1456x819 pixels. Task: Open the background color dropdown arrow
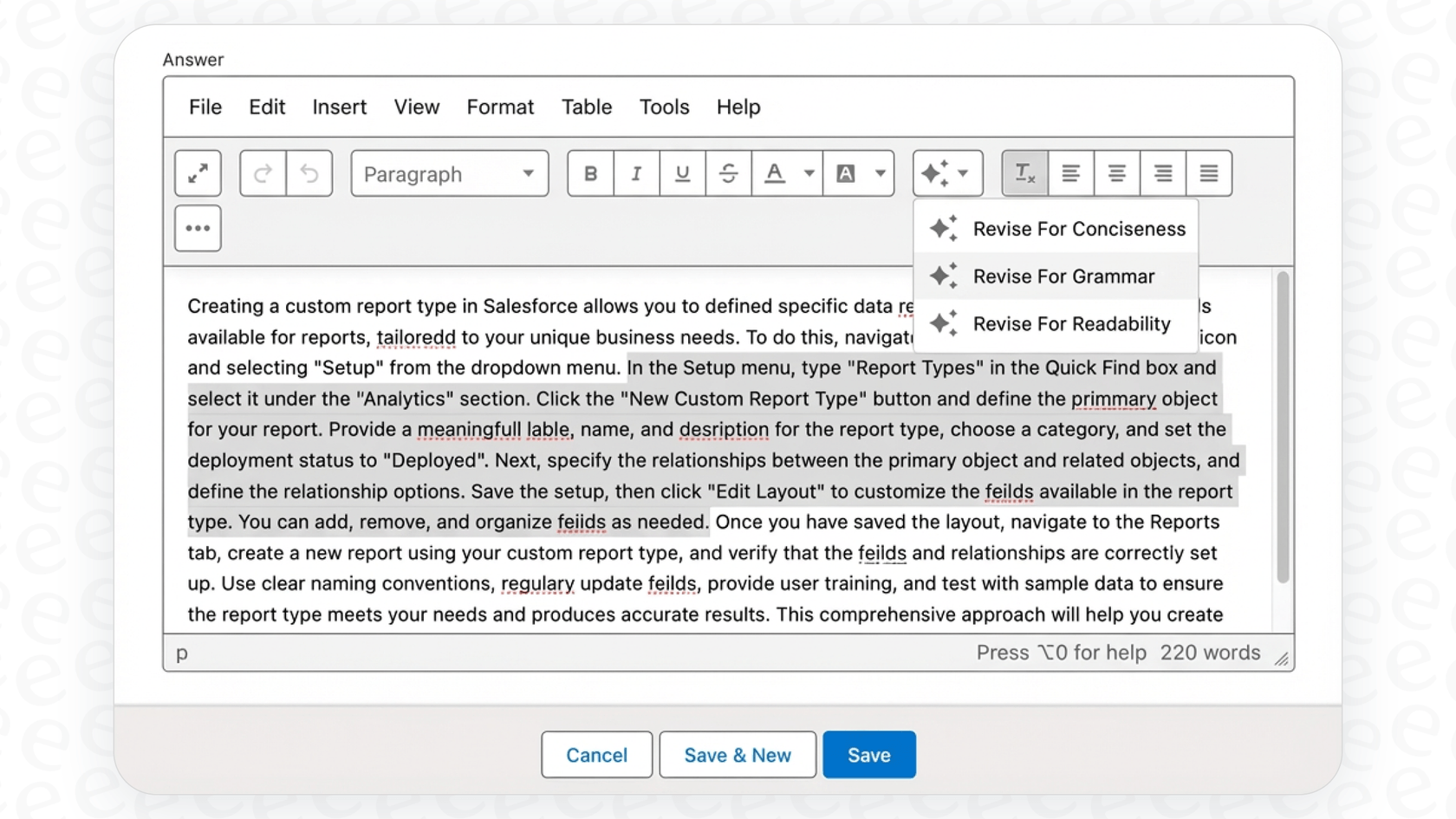(881, 173)
